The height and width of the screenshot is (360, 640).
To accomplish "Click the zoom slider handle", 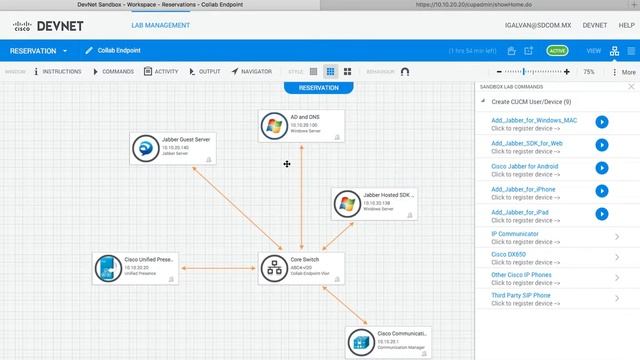I will (524, 72).
